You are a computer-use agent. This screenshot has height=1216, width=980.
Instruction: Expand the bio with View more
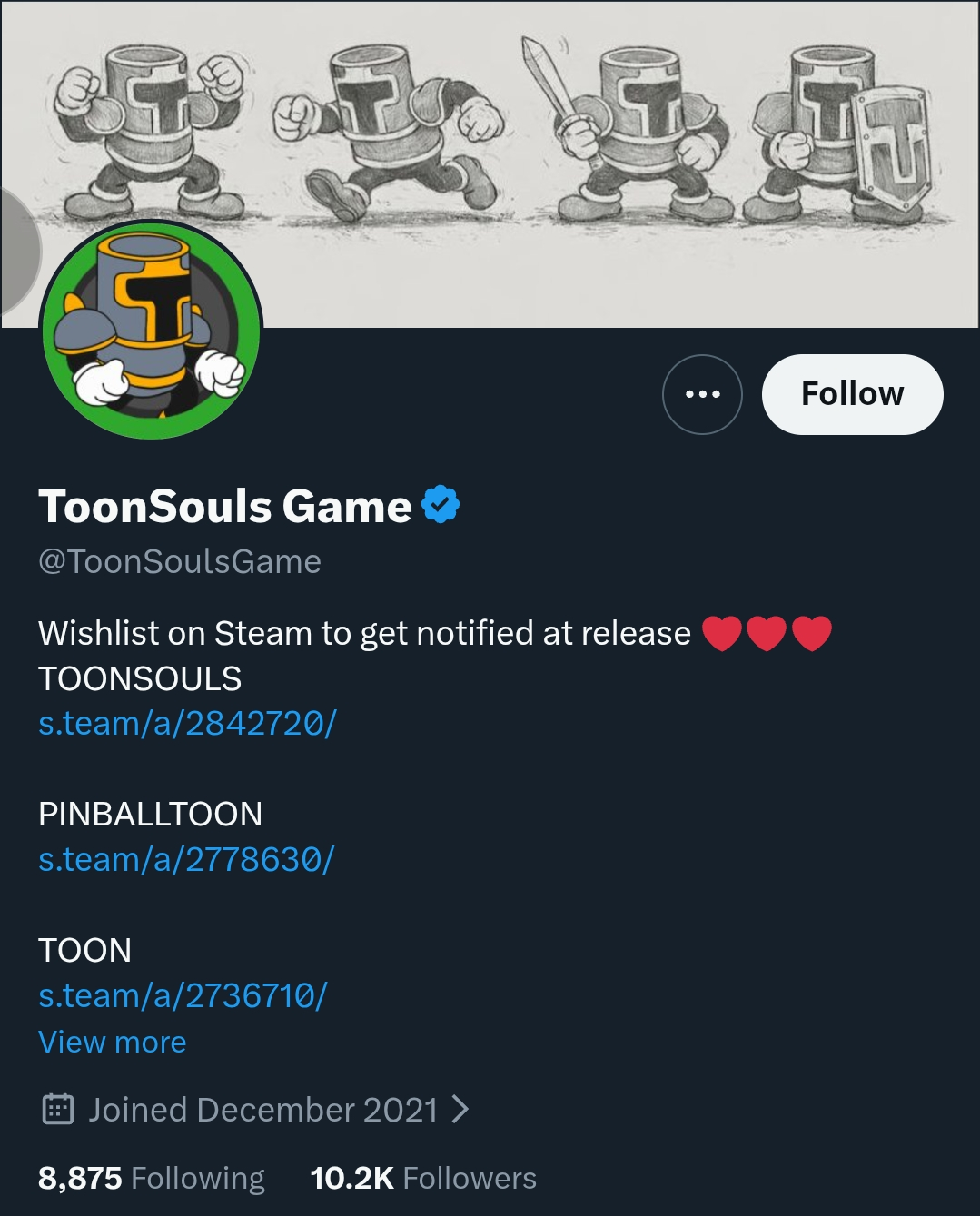113,1042
